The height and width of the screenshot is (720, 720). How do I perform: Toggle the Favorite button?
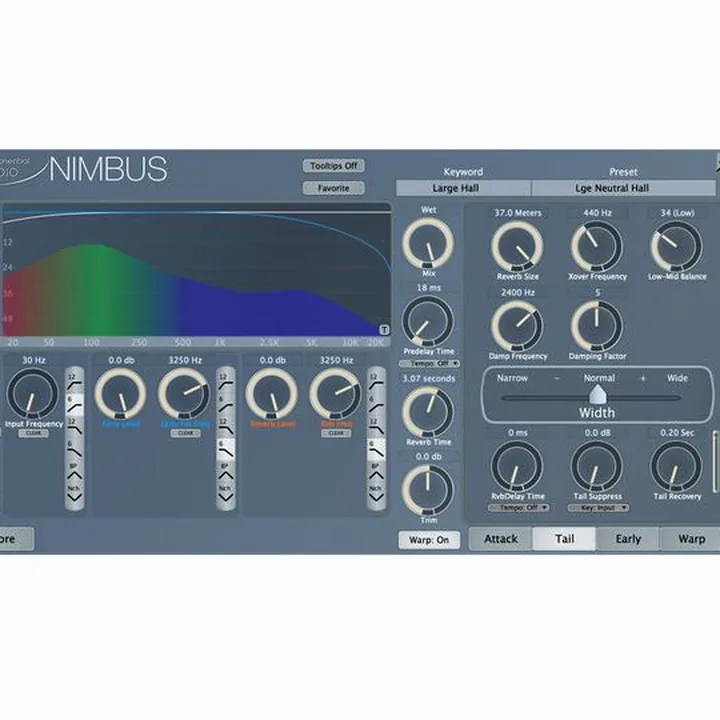[333, 188]
